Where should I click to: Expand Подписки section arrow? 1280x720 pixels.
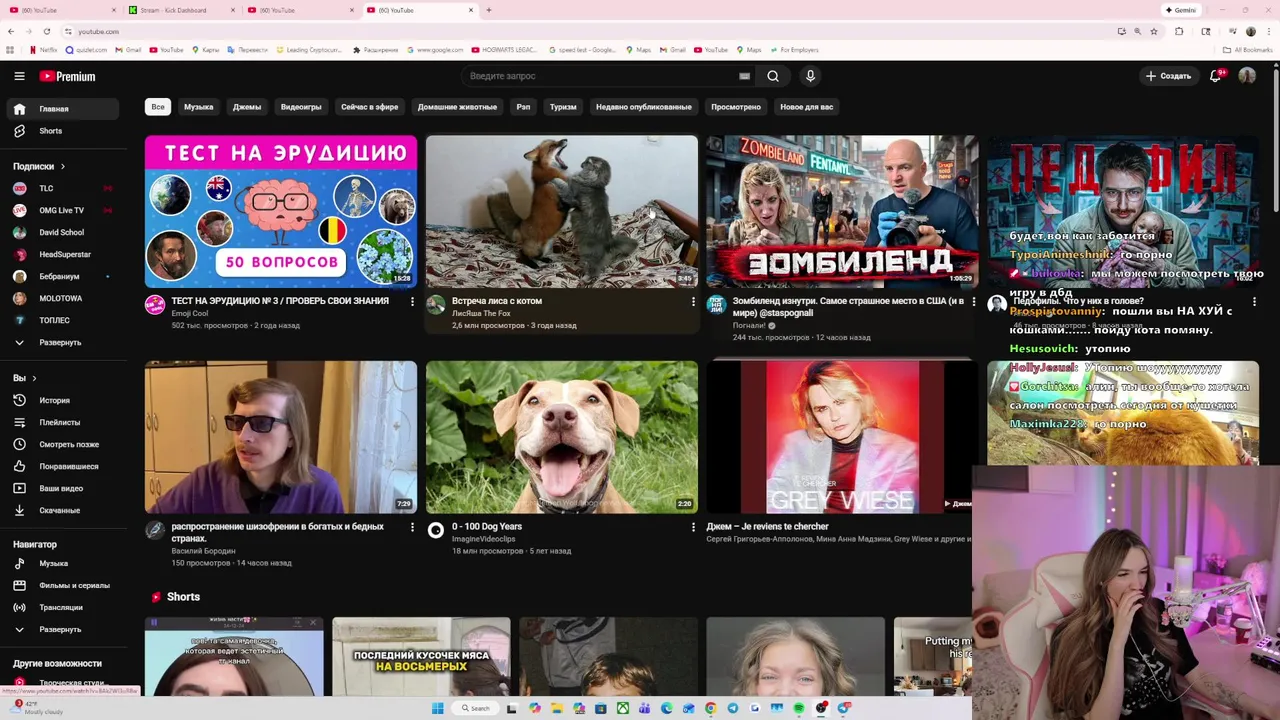62,166
